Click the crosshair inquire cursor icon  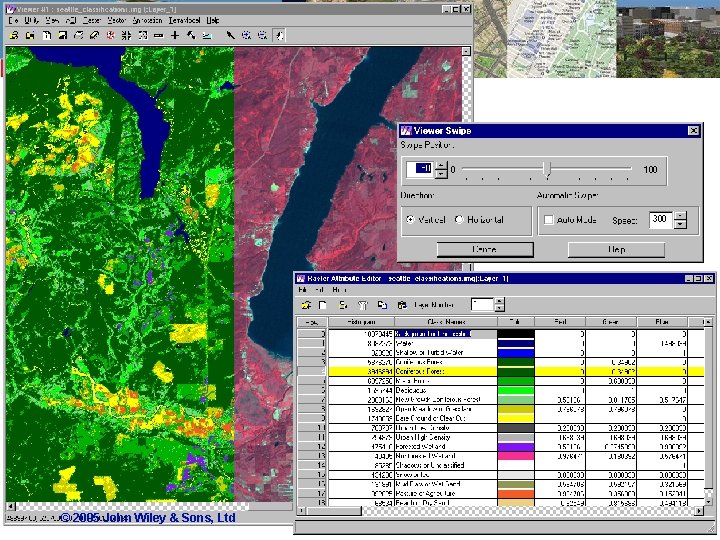(175, 35)
